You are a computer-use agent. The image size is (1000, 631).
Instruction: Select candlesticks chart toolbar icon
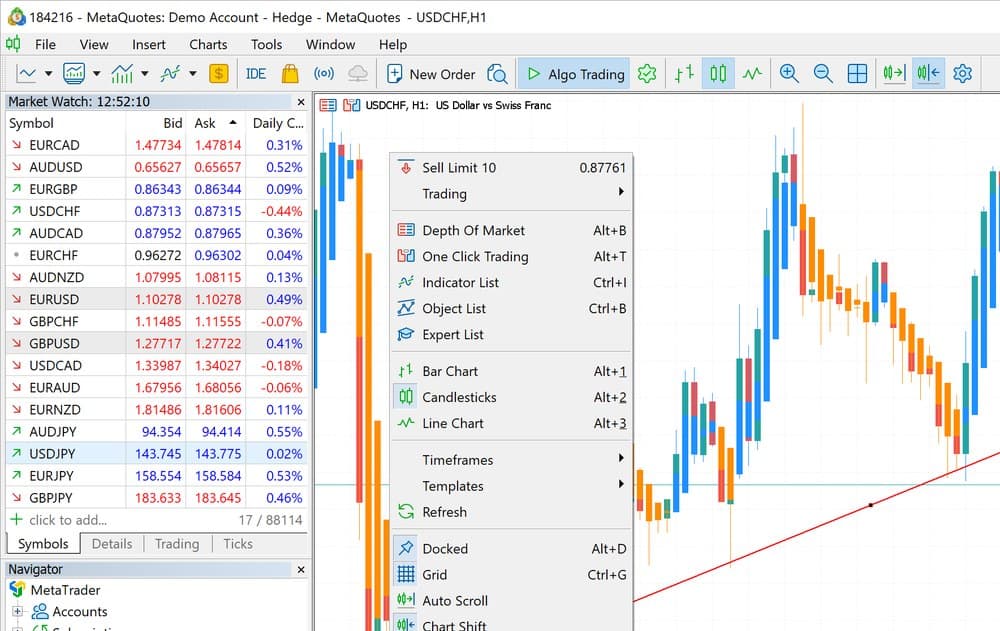coord(718,74)
